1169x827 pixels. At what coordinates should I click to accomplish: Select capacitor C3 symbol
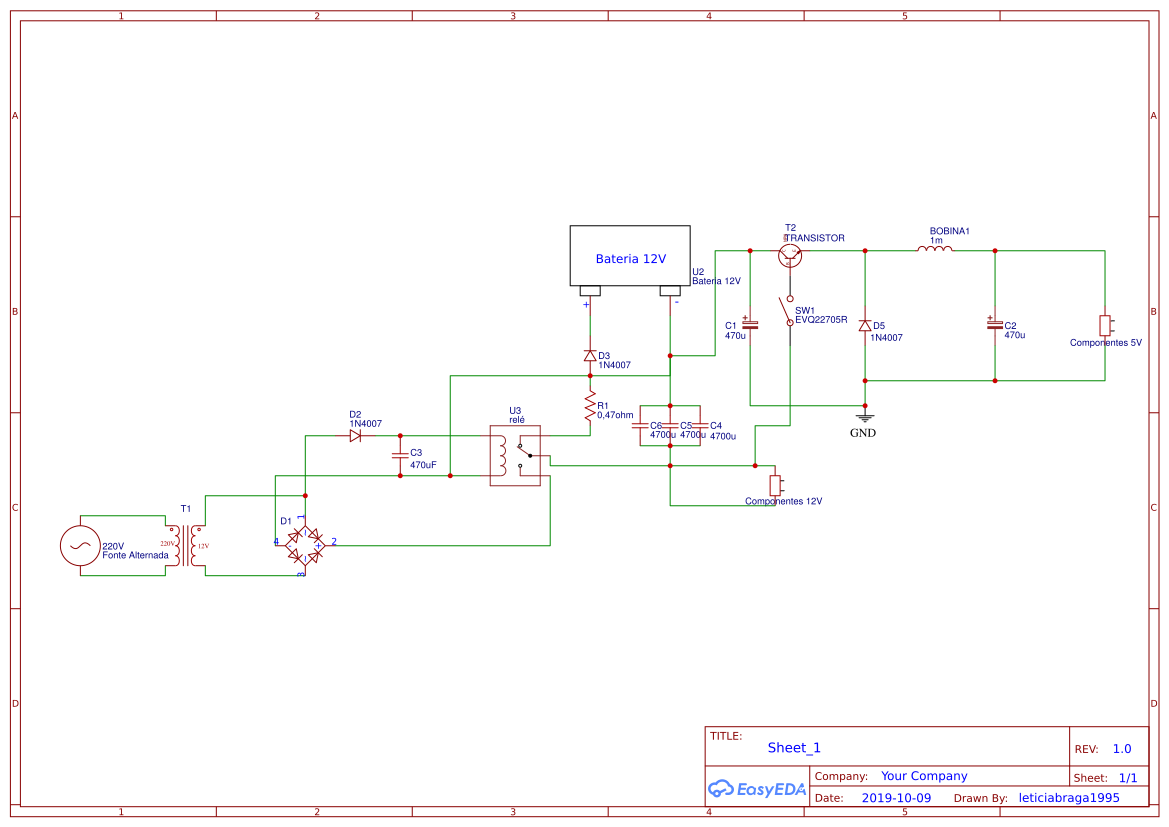pyautogui.click(x=400, y=455)
